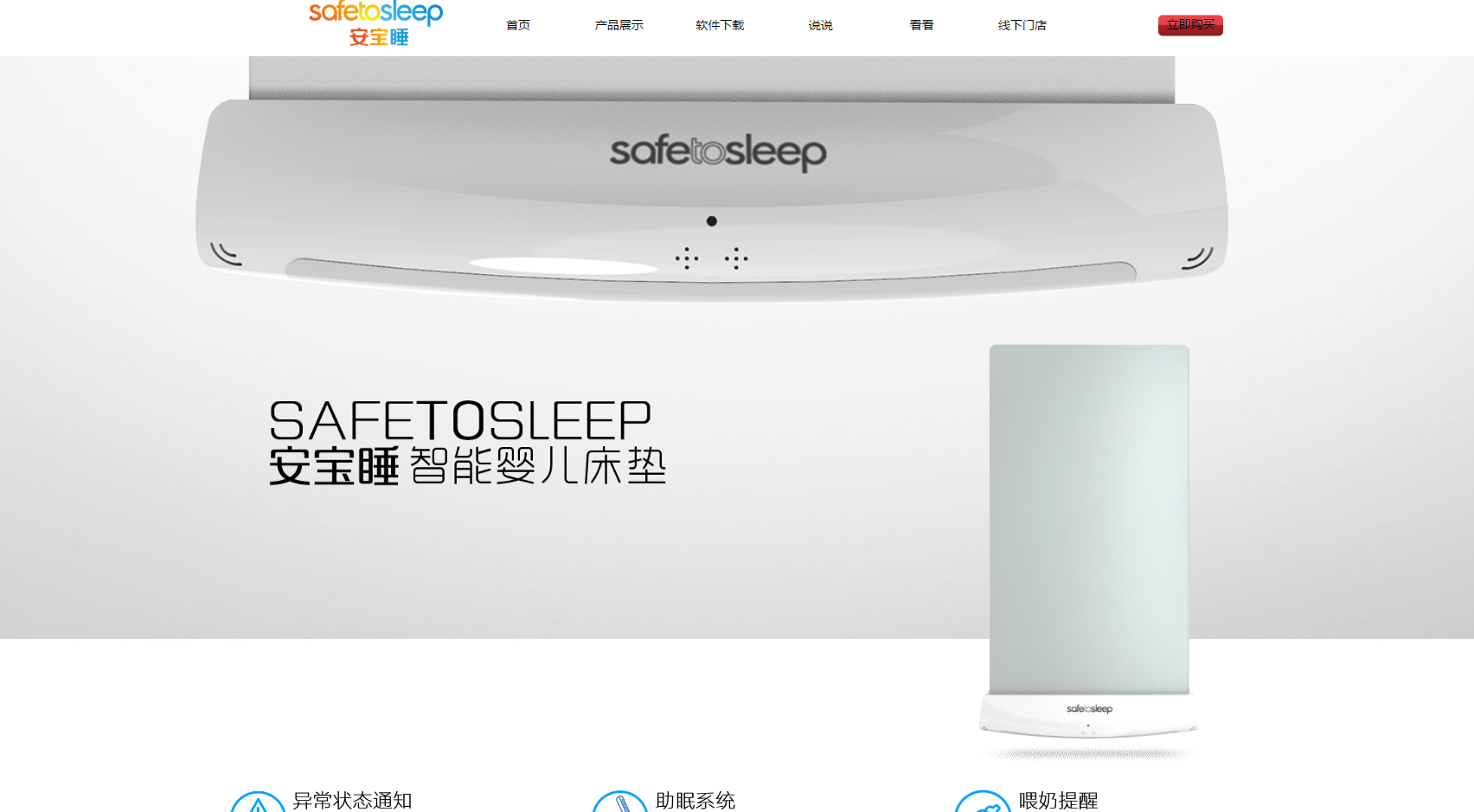This screenshot has height=812, width=1474.
Task: Click the 安宝睡 智能婴儿床垫 banner subtitle
Action: [x=467, y=466]
